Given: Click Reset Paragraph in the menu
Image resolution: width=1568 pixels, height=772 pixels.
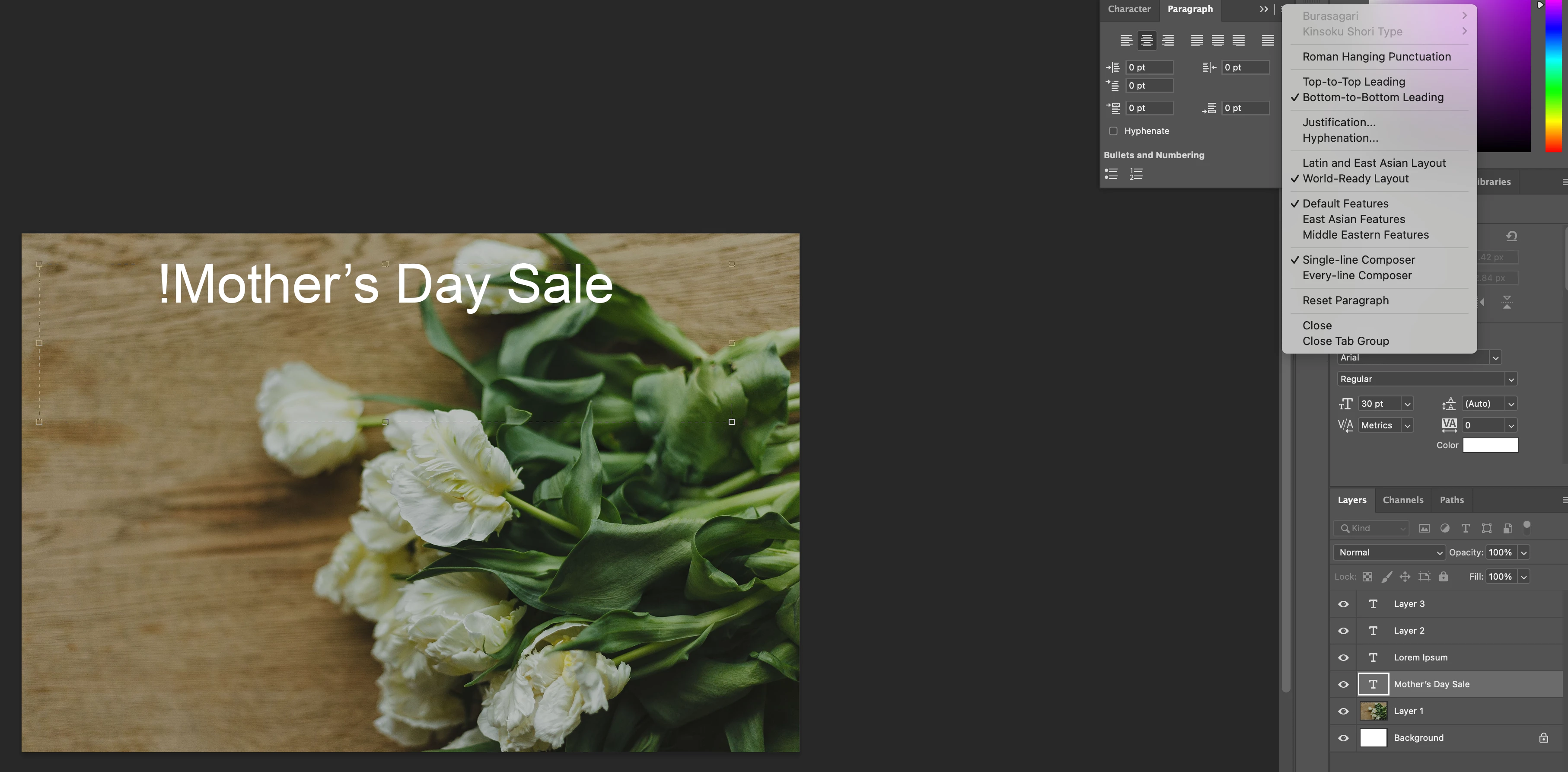Looking at the screenshot, I should click(x=1345, y=300).
